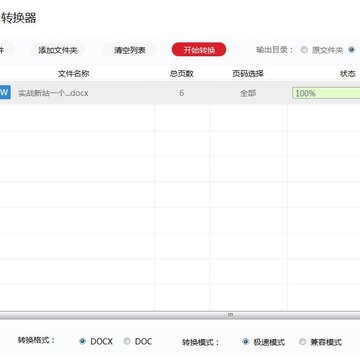Click the 页码选择 column header

pos(248,74)
